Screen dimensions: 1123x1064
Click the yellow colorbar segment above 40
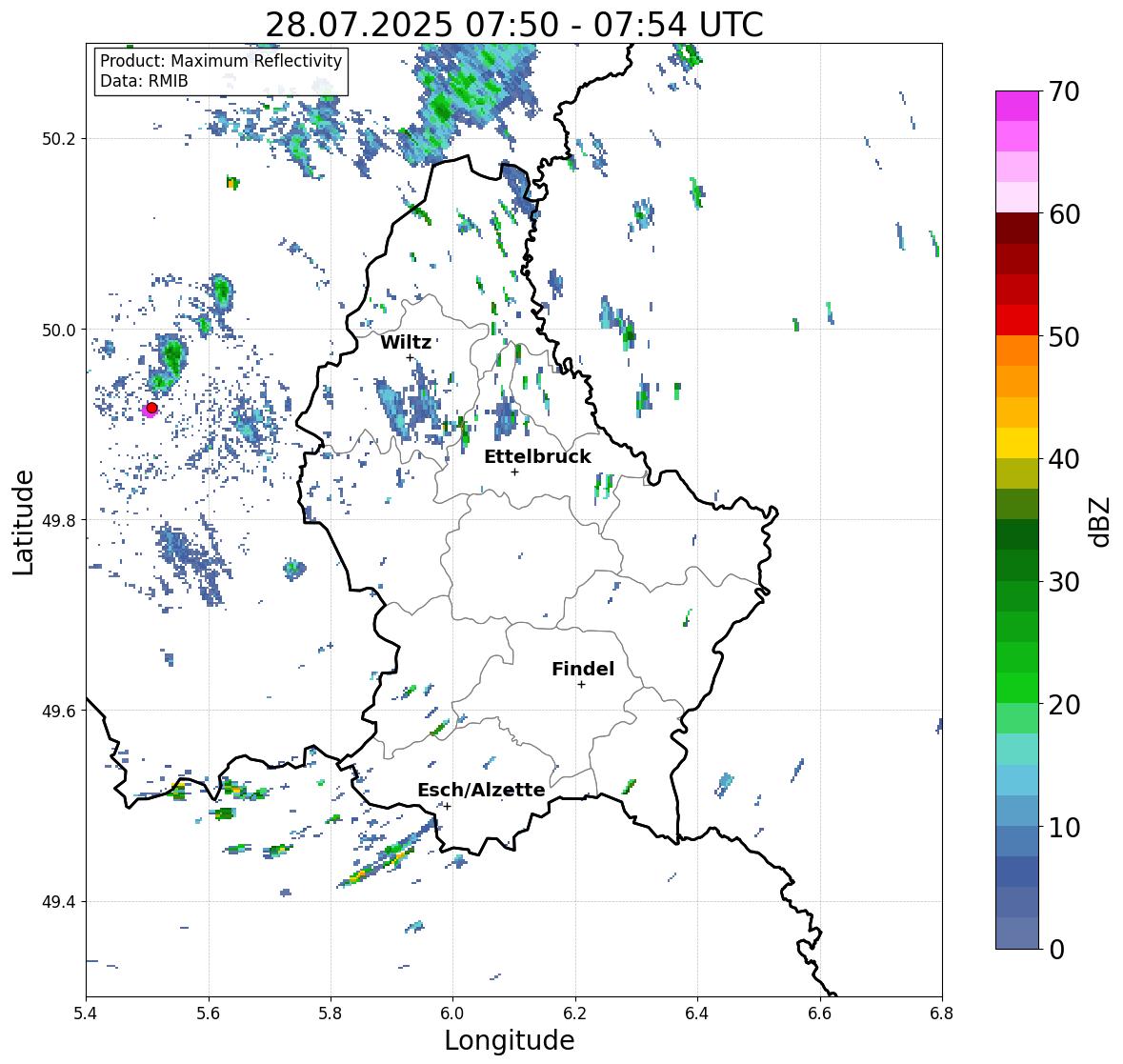[x=1017, y=443]
